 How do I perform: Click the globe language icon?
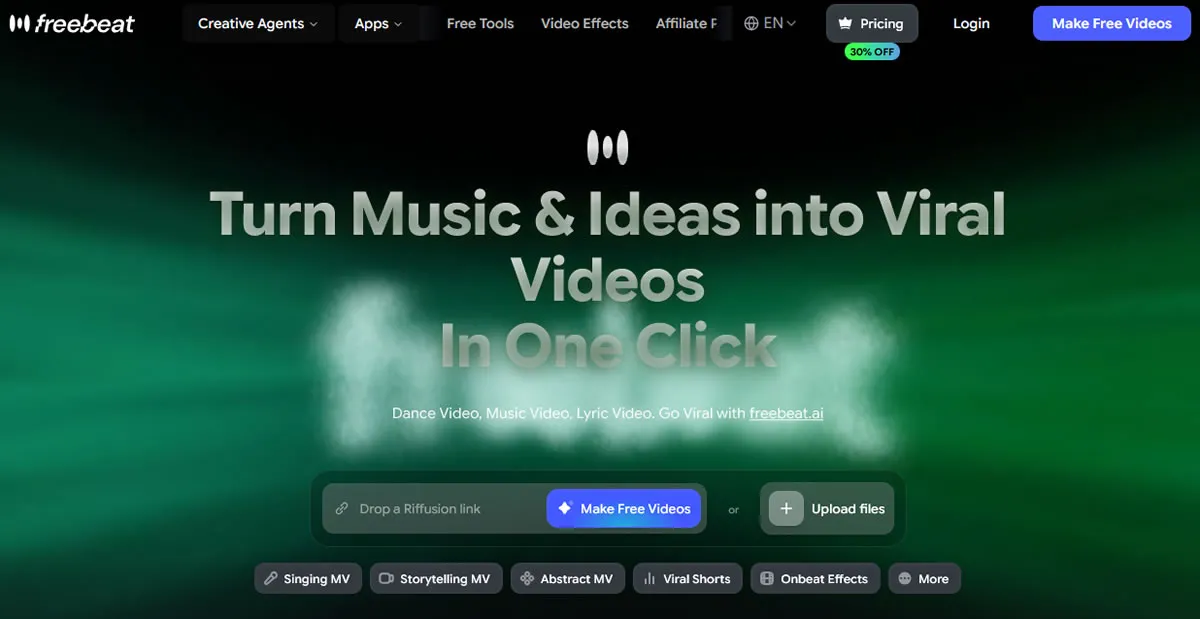(x=752, y=23)
